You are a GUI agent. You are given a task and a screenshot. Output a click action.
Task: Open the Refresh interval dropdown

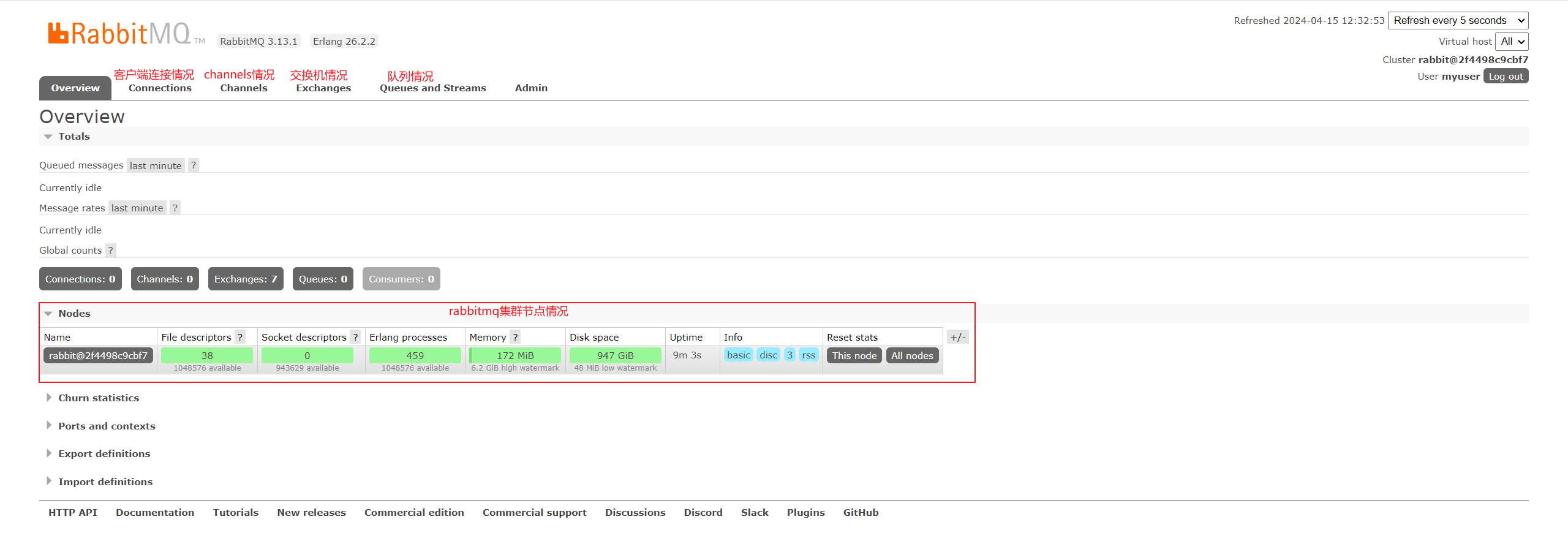coord(1458,21)
